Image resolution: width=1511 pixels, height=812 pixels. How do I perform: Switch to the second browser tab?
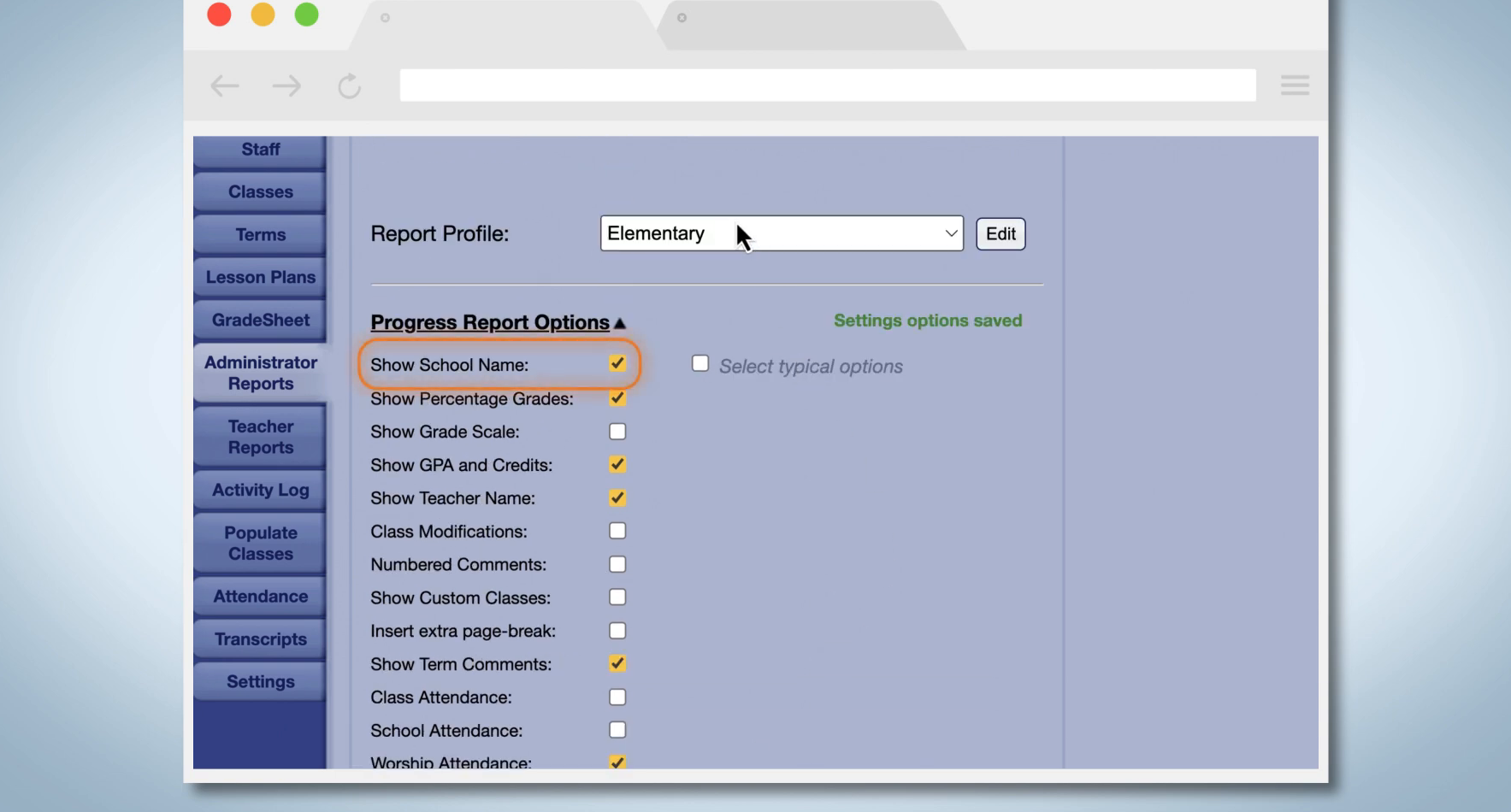coord(812,26)
